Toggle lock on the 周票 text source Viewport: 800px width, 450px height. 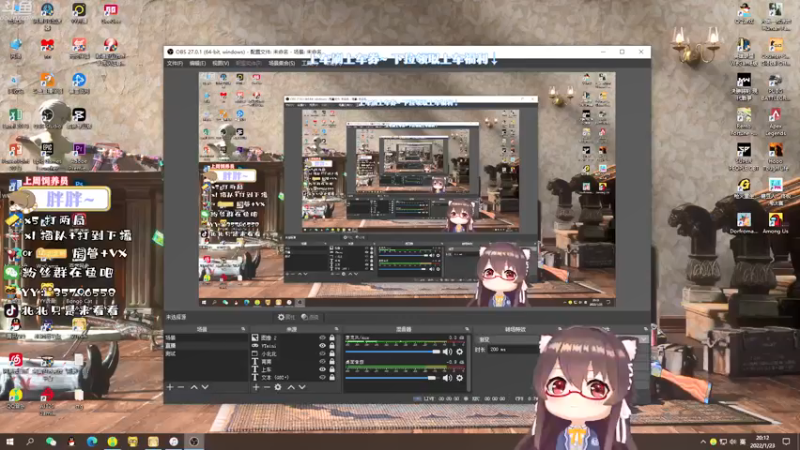pos(332,361)
